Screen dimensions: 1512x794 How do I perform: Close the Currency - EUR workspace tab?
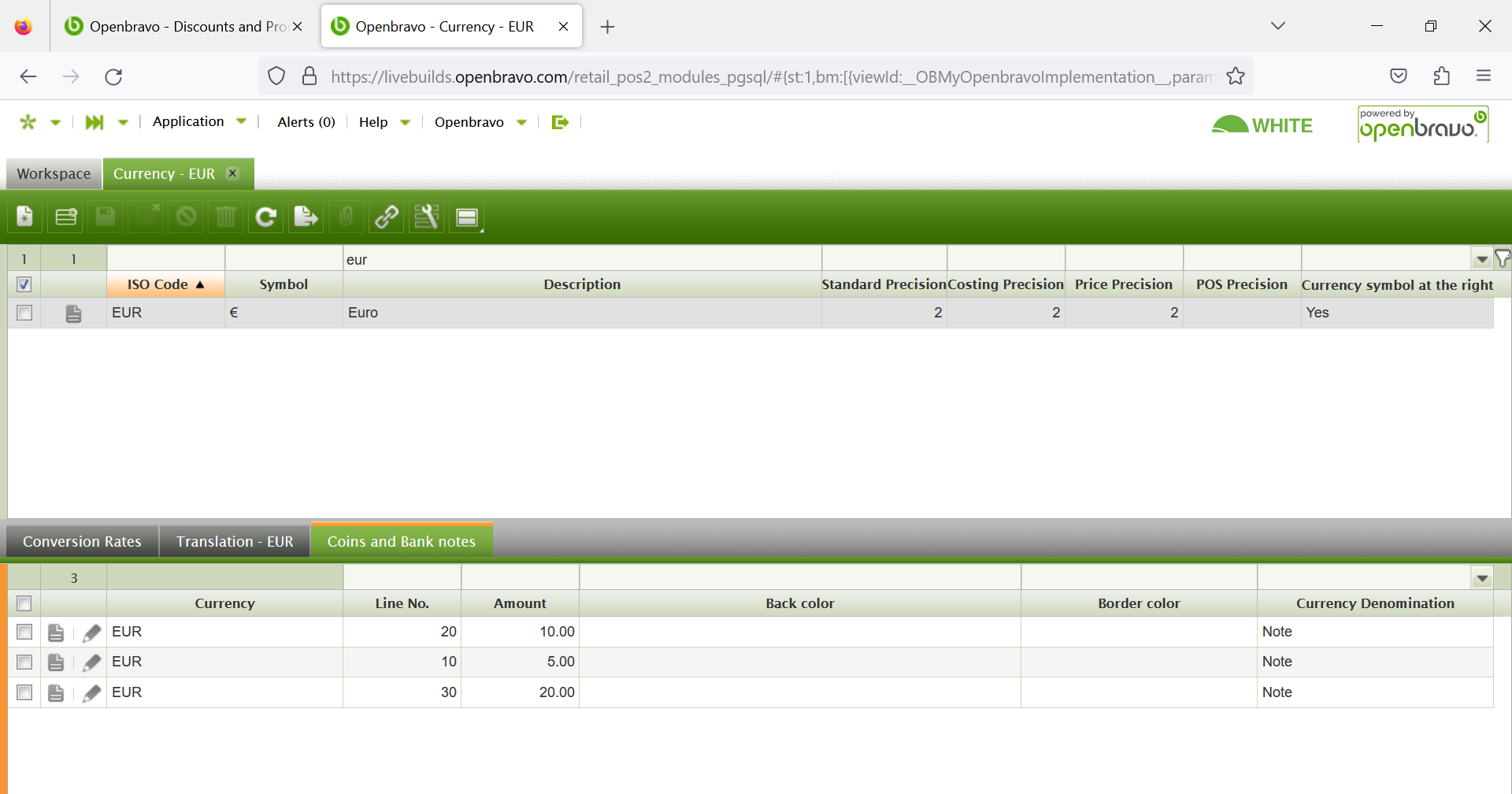232,173
